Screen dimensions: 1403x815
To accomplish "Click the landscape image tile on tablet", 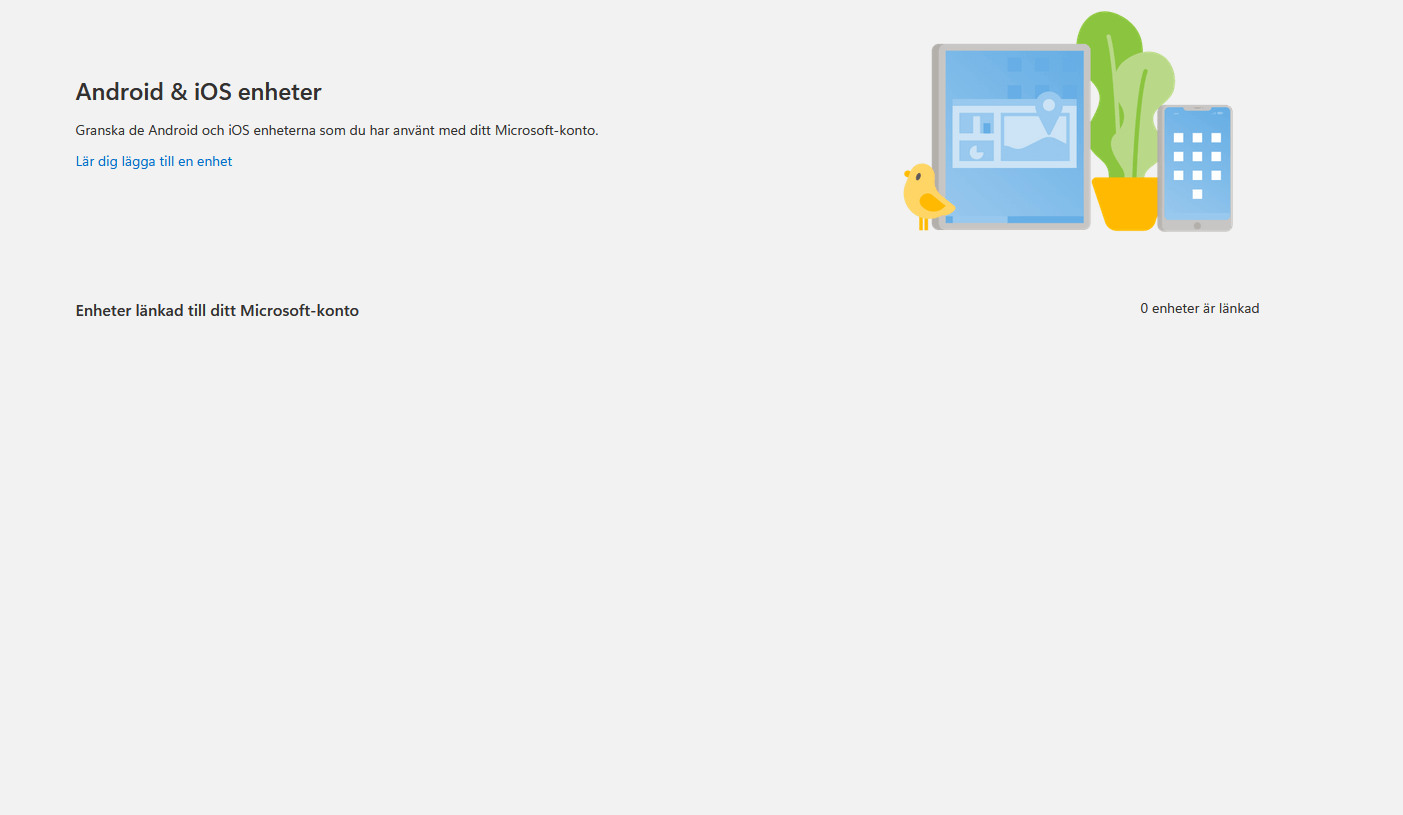I will (x=1035, y=138).
